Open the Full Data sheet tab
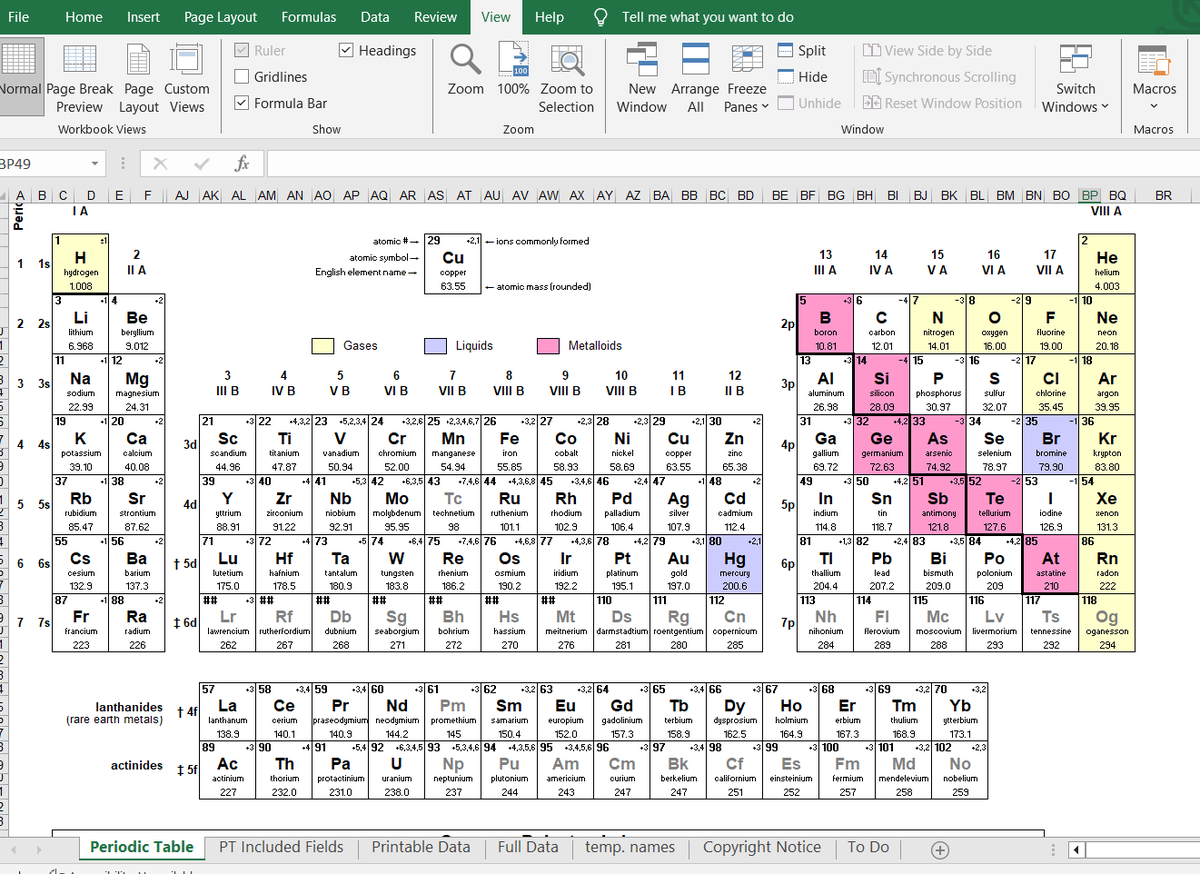The width and height of the screenshot is (1200, 874). click(x=528, y=847)
